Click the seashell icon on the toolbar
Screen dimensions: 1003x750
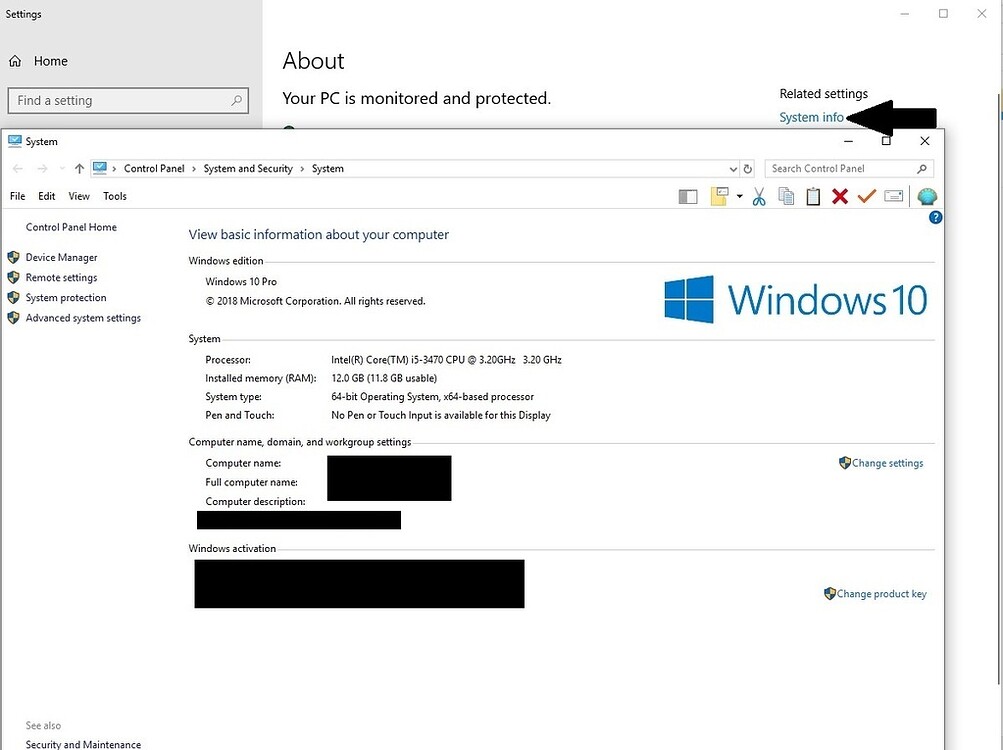click(x=927, y=196)
